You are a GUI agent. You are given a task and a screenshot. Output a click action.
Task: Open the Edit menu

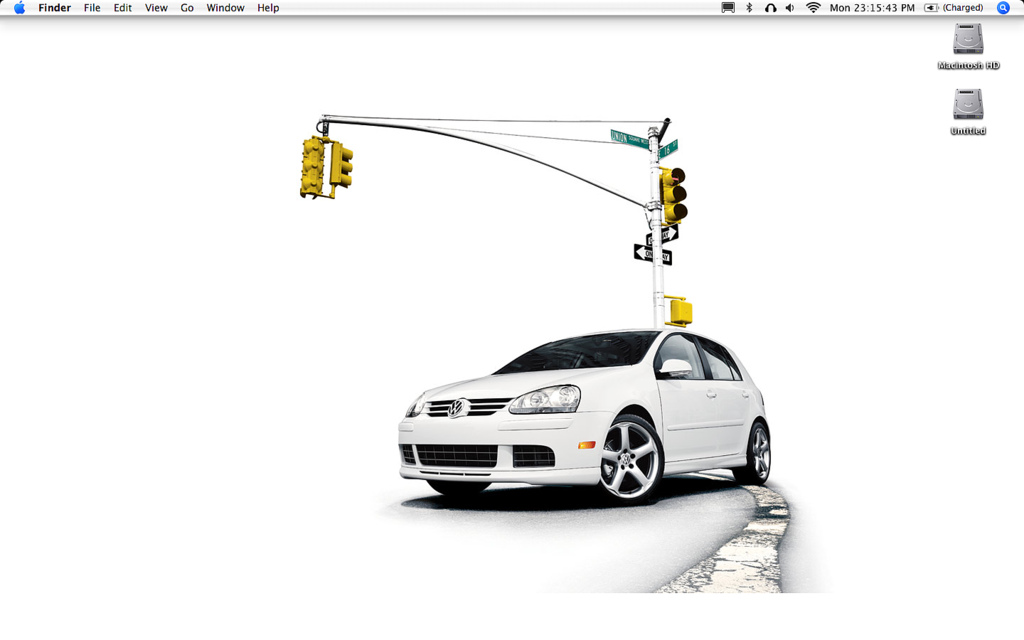(x=122, y=8)
